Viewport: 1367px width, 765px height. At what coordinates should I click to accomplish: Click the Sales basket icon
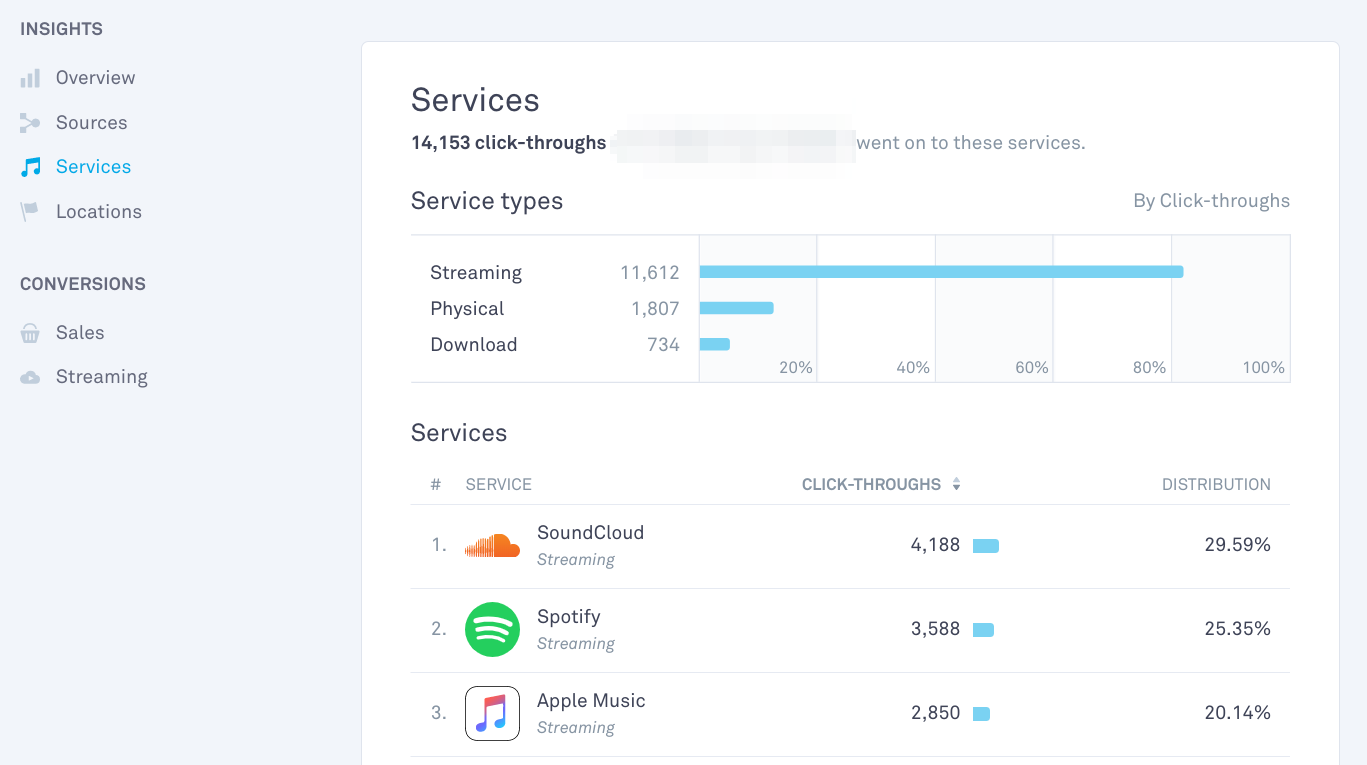point(30,333)
